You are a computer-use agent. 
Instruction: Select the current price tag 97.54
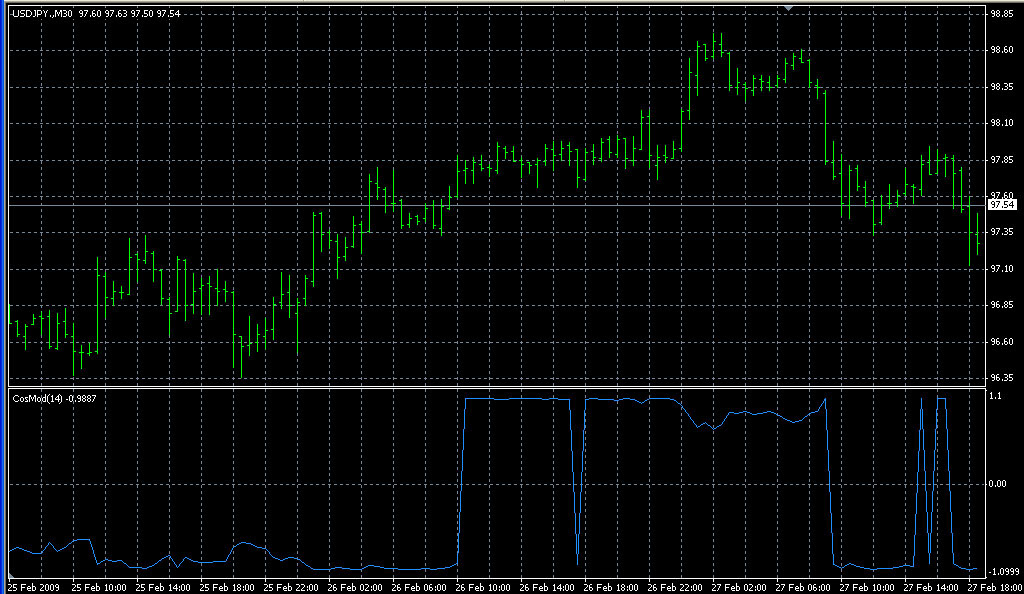(x=1002, y=205)
